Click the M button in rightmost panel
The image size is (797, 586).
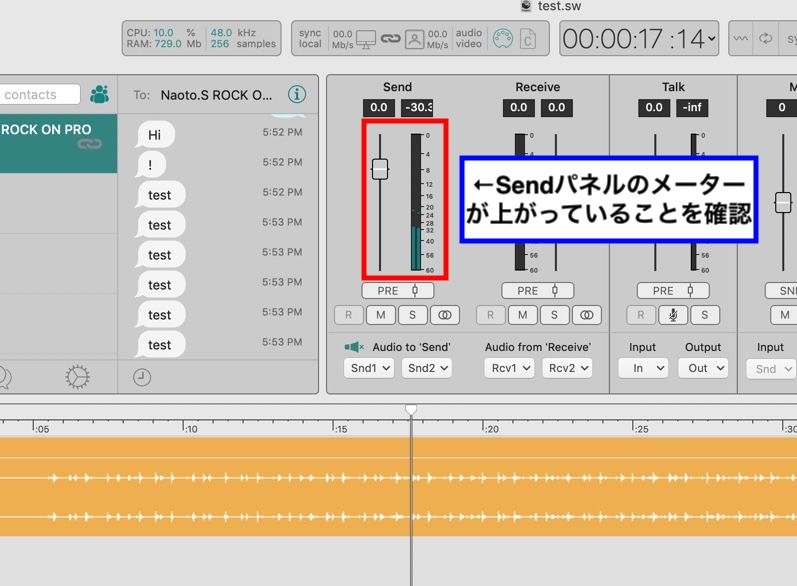point(784,315)
